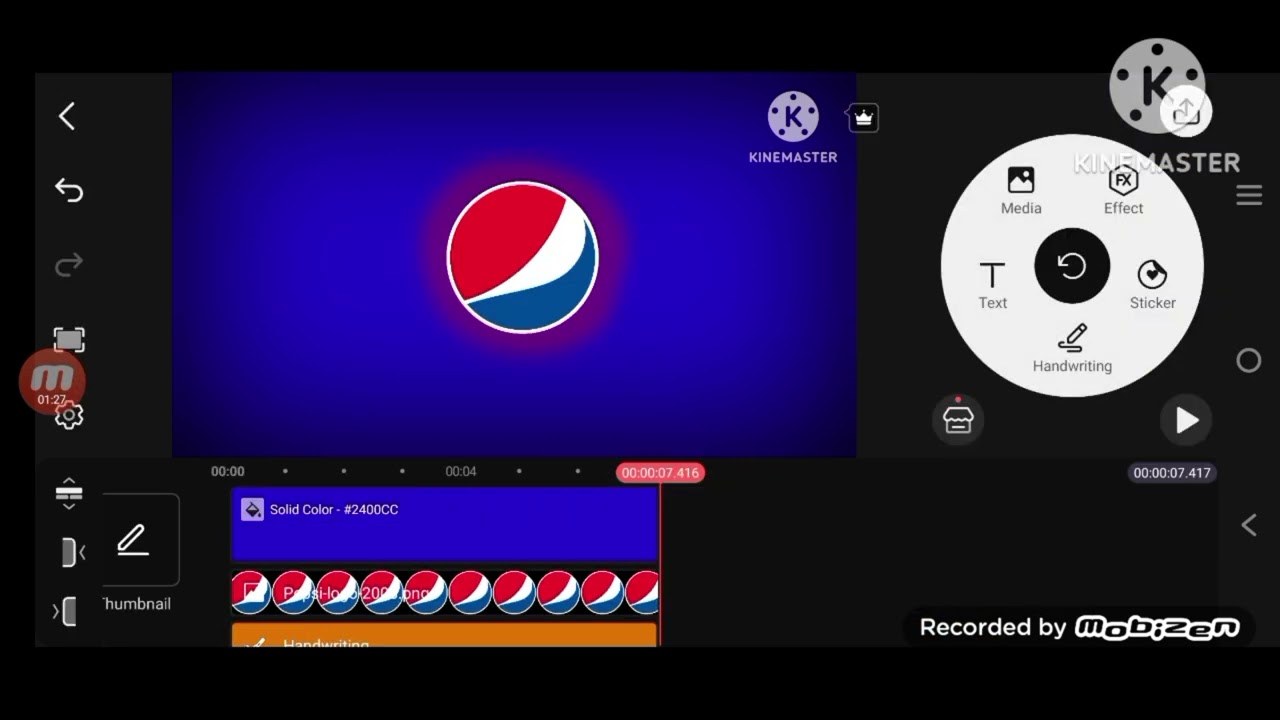The height and width of the screenshot is (720, 1280).
Task: Expand the timeline track height control
Action: tap(69, 492)
